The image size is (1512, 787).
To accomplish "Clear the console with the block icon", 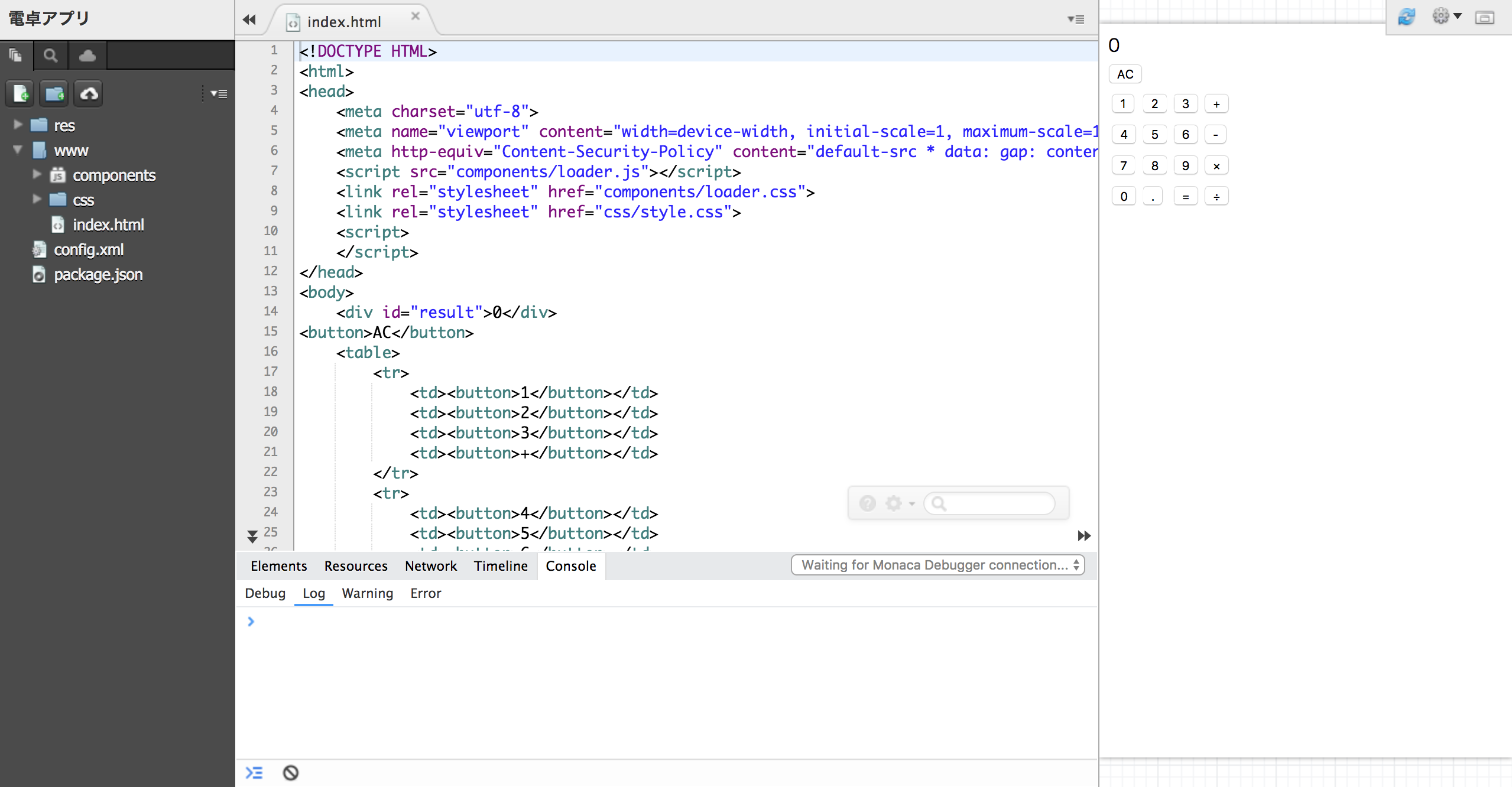I will coord(290,772).
